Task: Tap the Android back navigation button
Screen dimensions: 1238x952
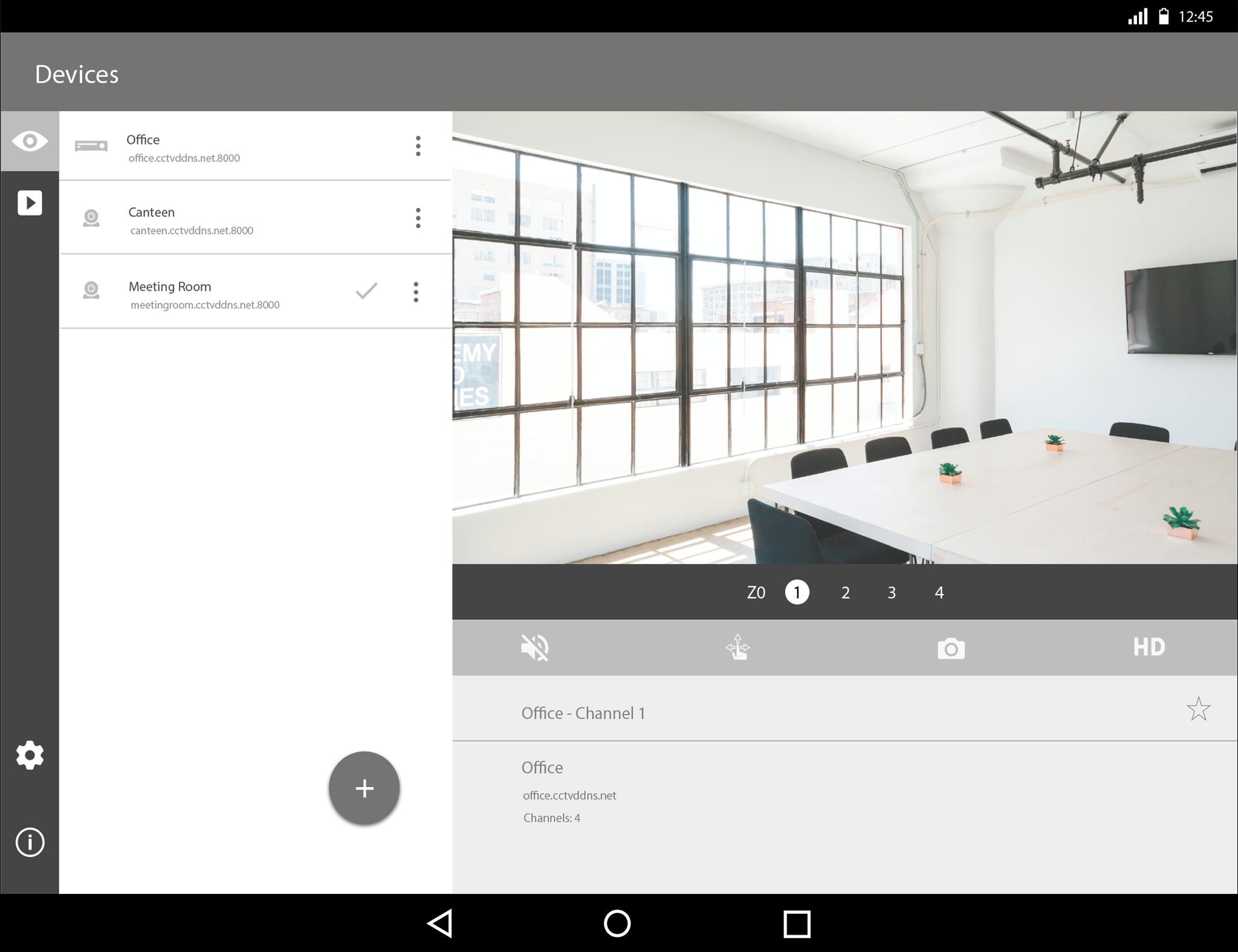Action: pos(441,924)
